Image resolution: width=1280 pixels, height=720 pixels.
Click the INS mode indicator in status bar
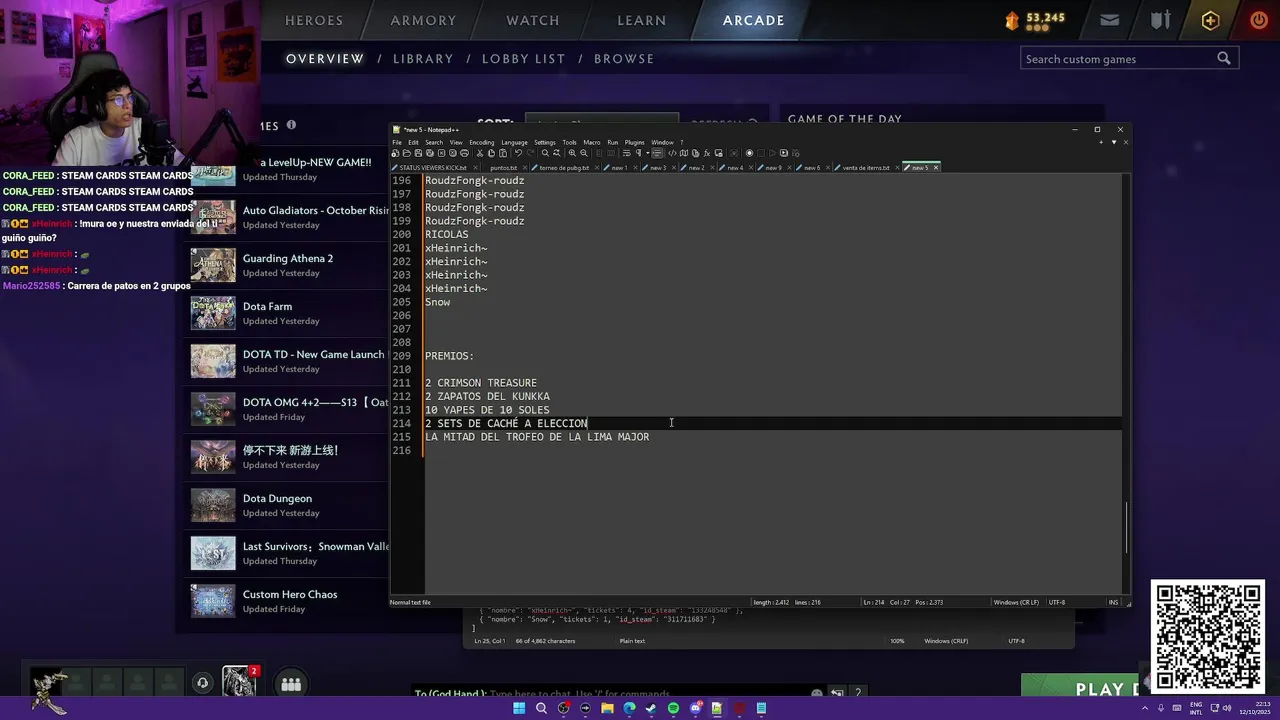(x=1113, y=602)
